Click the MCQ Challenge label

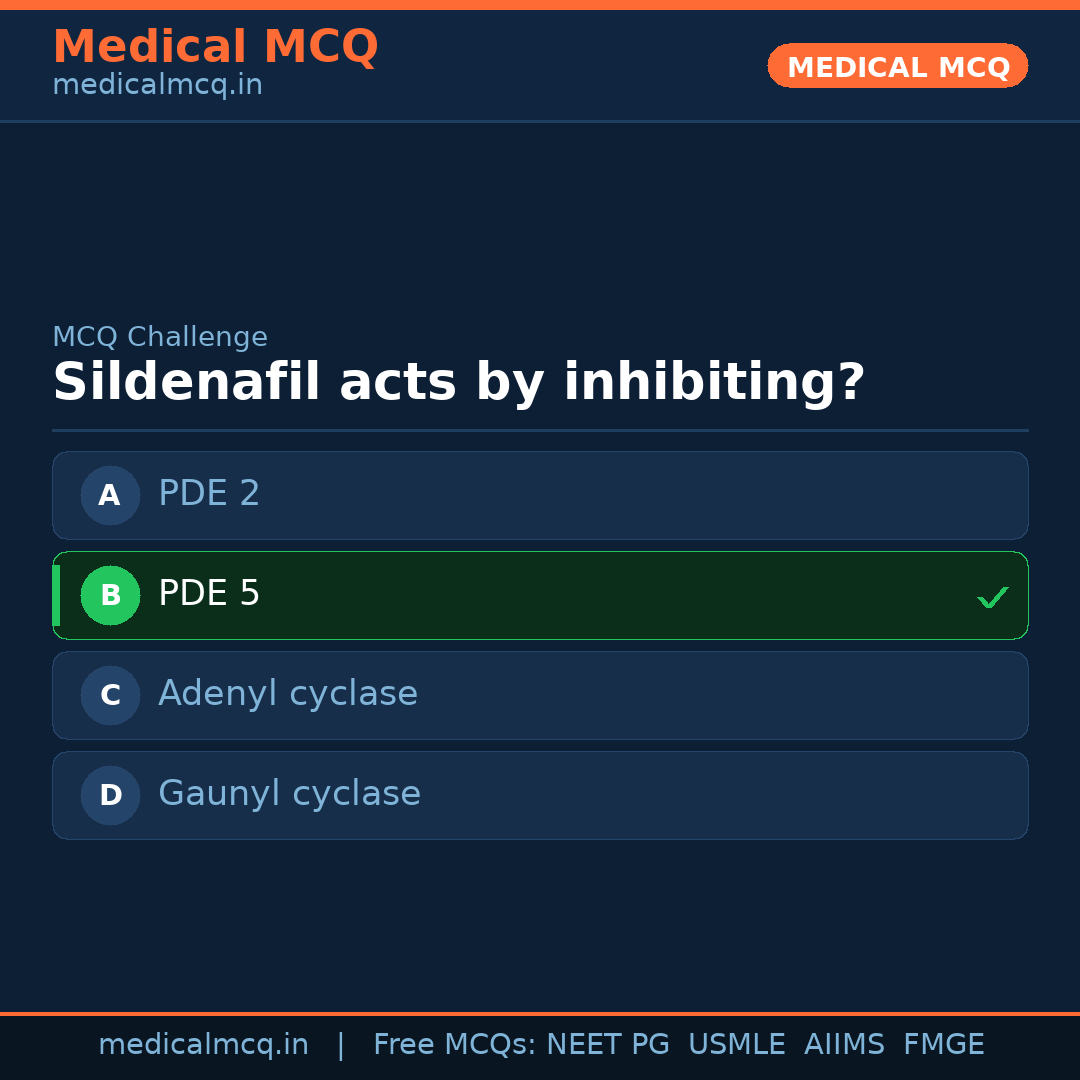click(160, 337)
